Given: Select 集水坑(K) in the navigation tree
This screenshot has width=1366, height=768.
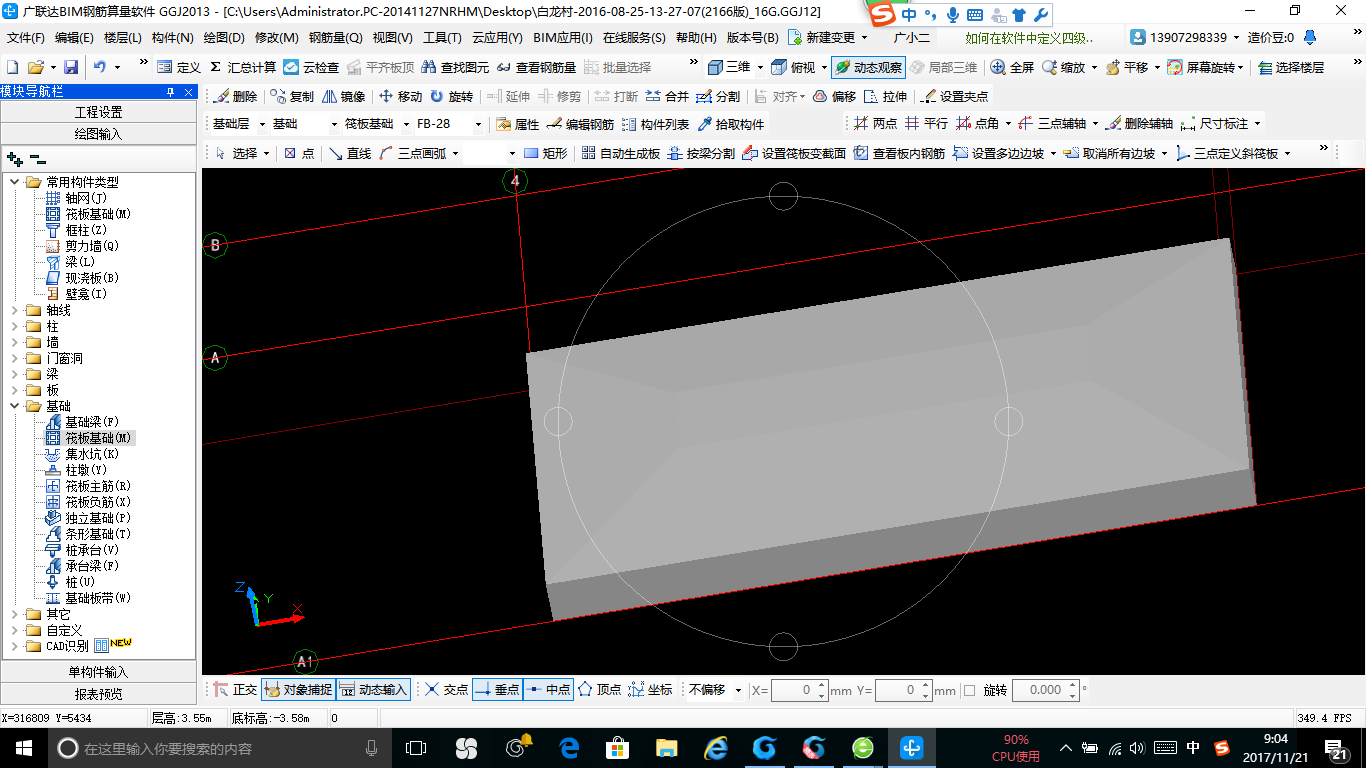Looking at the screenshot, I should [x=91, y=454].
